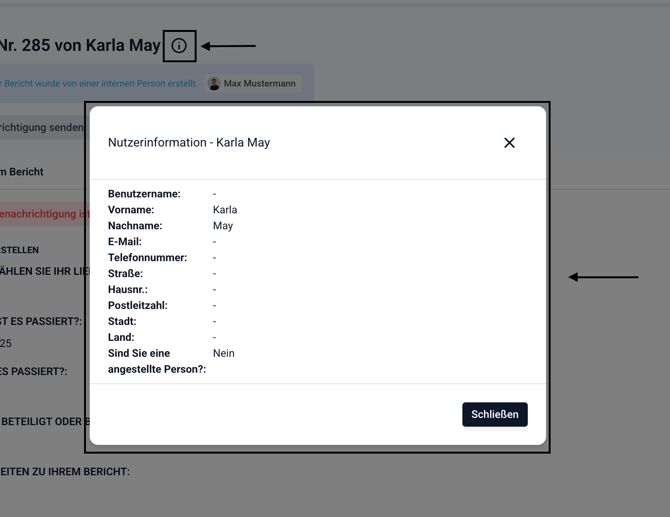Click the 'Straße:' field label
670x517 pixels.
tap(125, 274)
